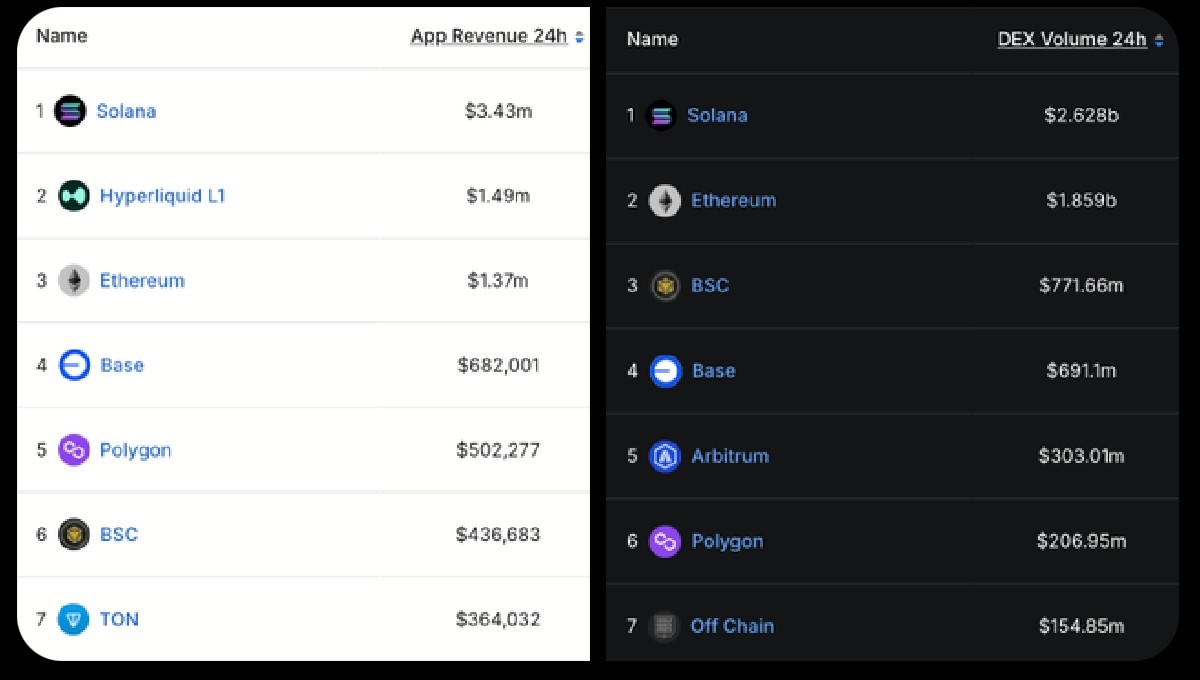
Task: Select the Polygon logo next to rank 5
Action: pyautogui.click(x=72, y=450)
